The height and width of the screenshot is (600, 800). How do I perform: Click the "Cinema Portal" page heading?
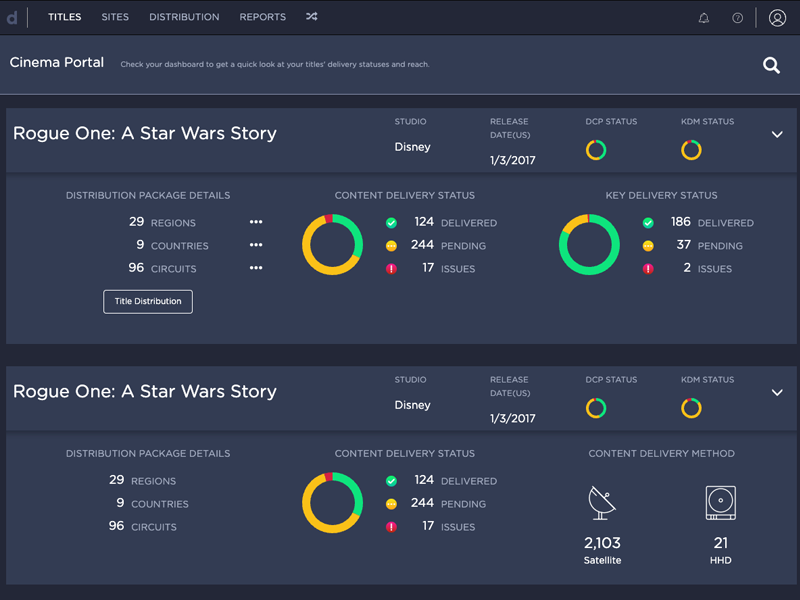(57, 62)
